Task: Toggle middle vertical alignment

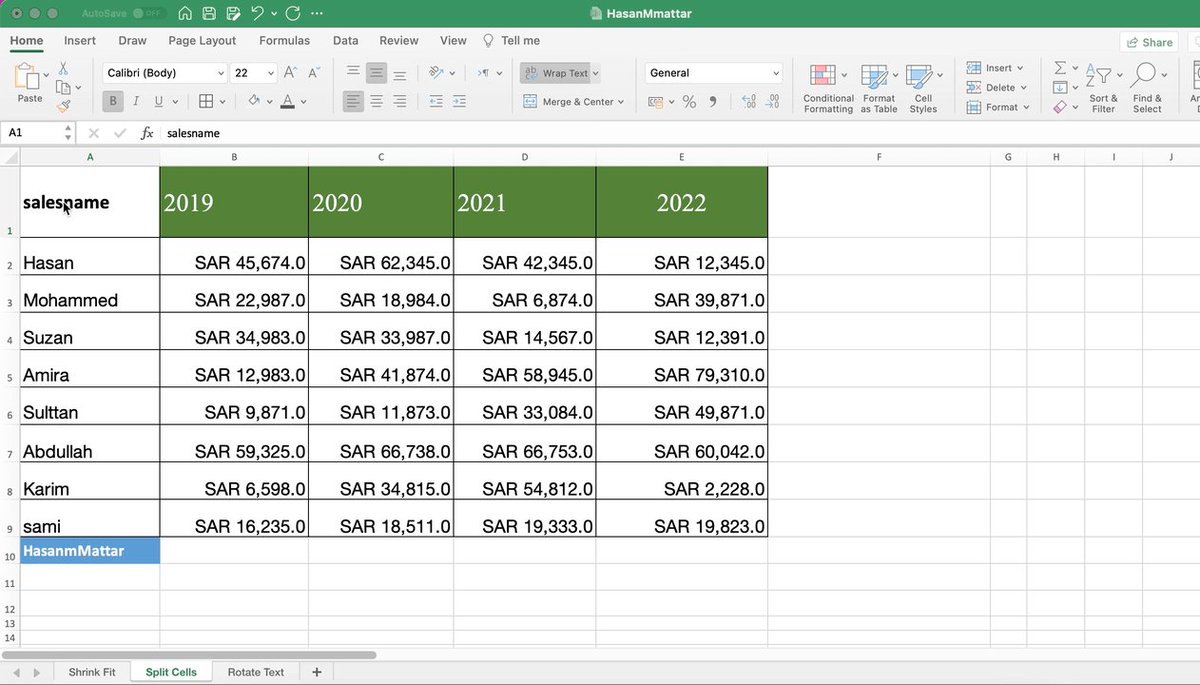Action: pyautogui.click(x=376, y=73)
